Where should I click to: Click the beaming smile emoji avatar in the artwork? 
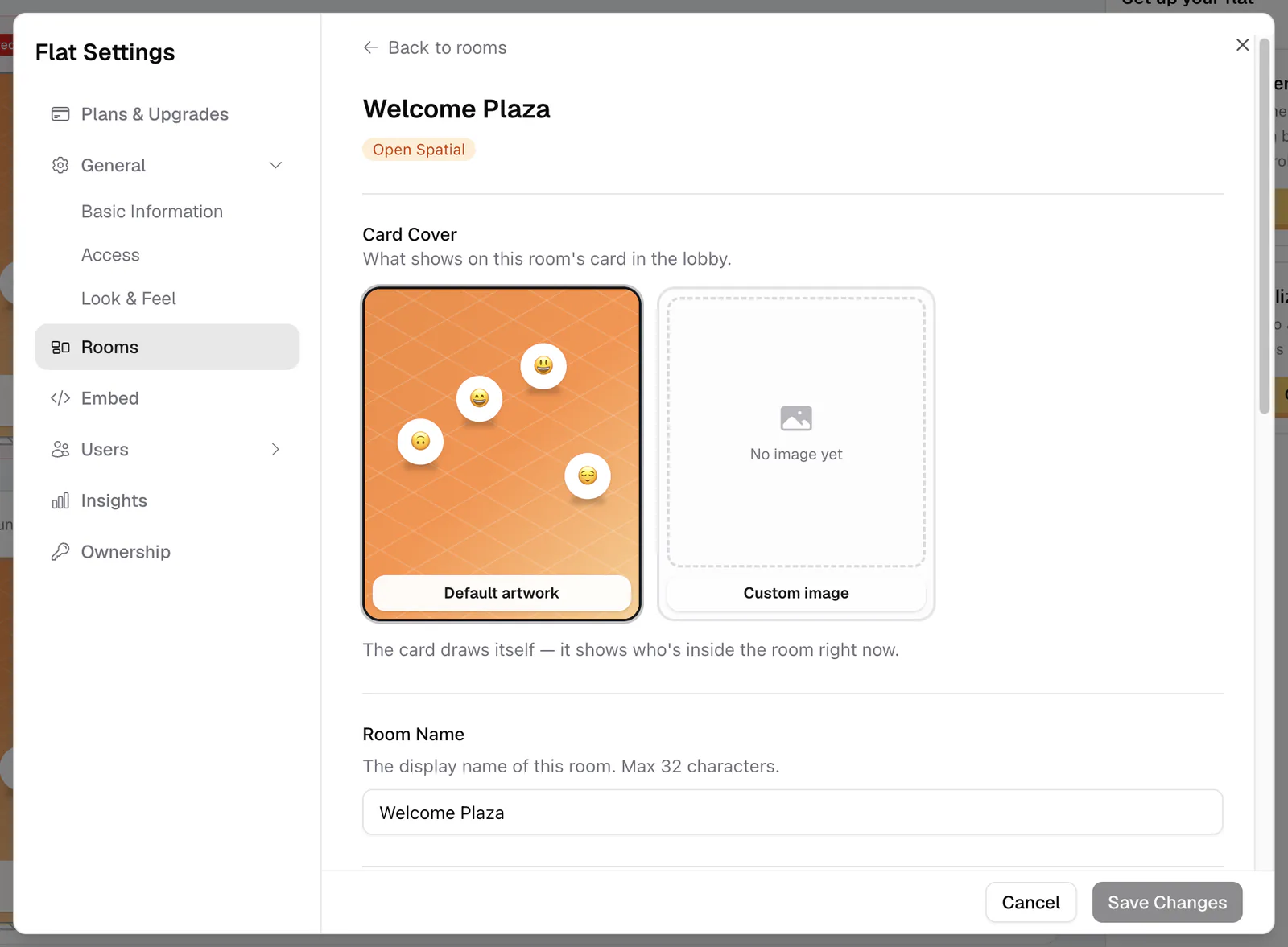(479, 398)
